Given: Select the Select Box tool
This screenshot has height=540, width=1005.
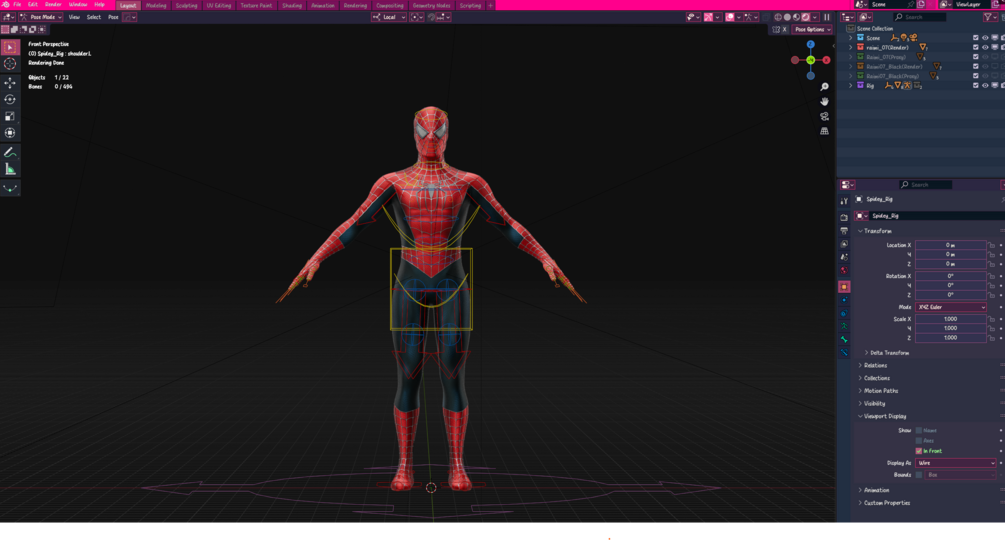Looking at the screenshot, I should [10, 47].
